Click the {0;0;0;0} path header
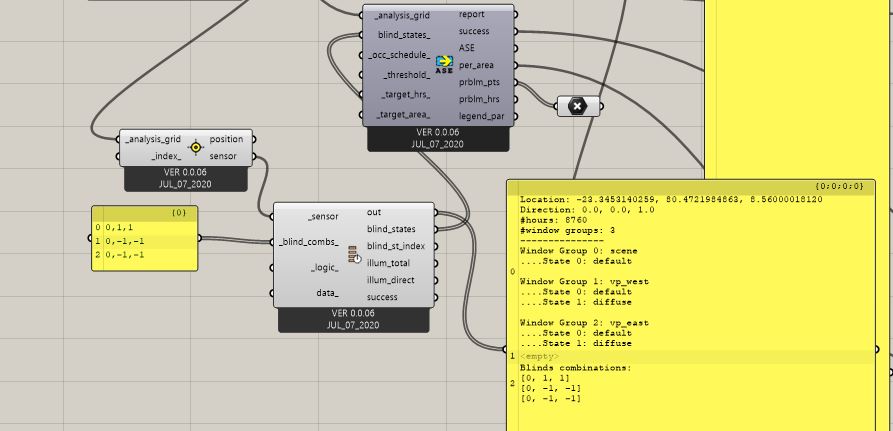This screenshot has height=431, width=893. coord(839,186)
